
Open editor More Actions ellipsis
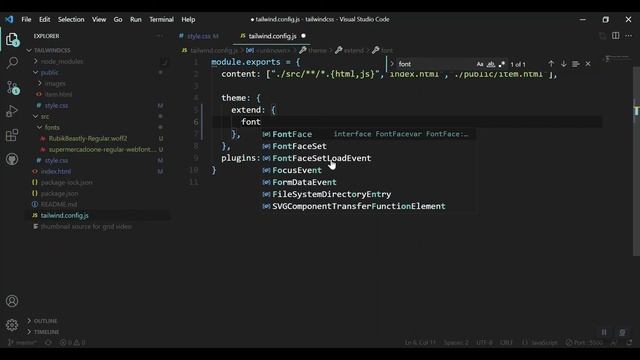[628, 36]
